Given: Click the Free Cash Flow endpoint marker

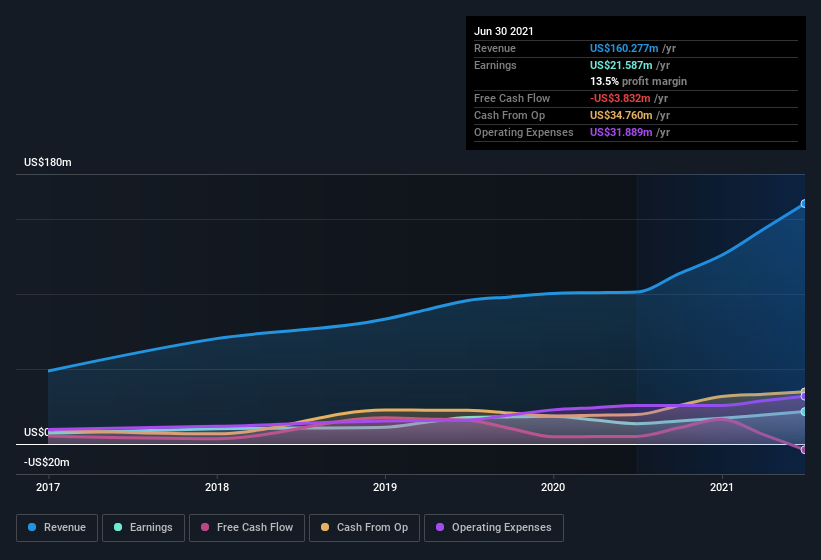Looking at the screenshot, I should [804, 450].
